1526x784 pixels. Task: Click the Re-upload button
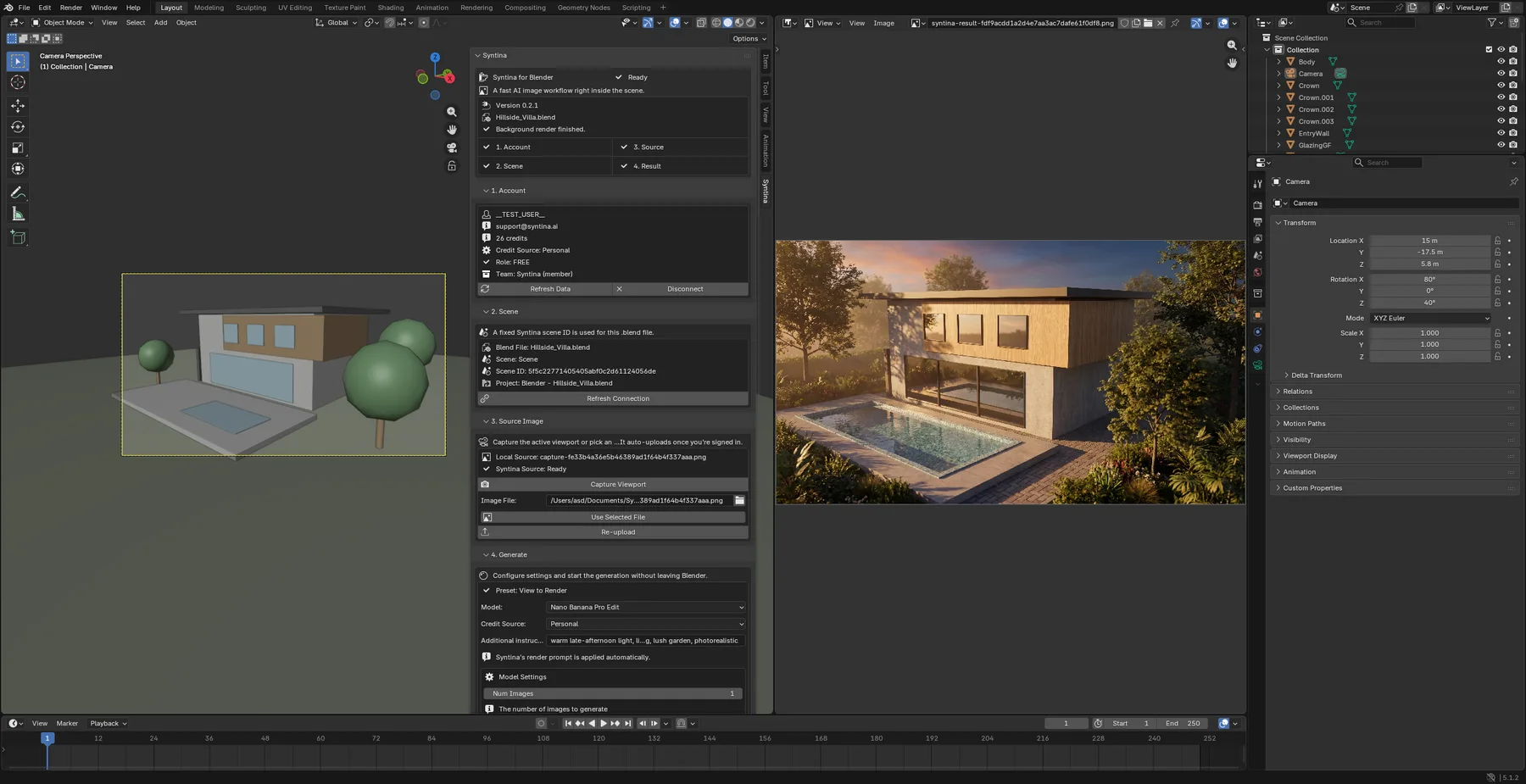pos(613,532)
